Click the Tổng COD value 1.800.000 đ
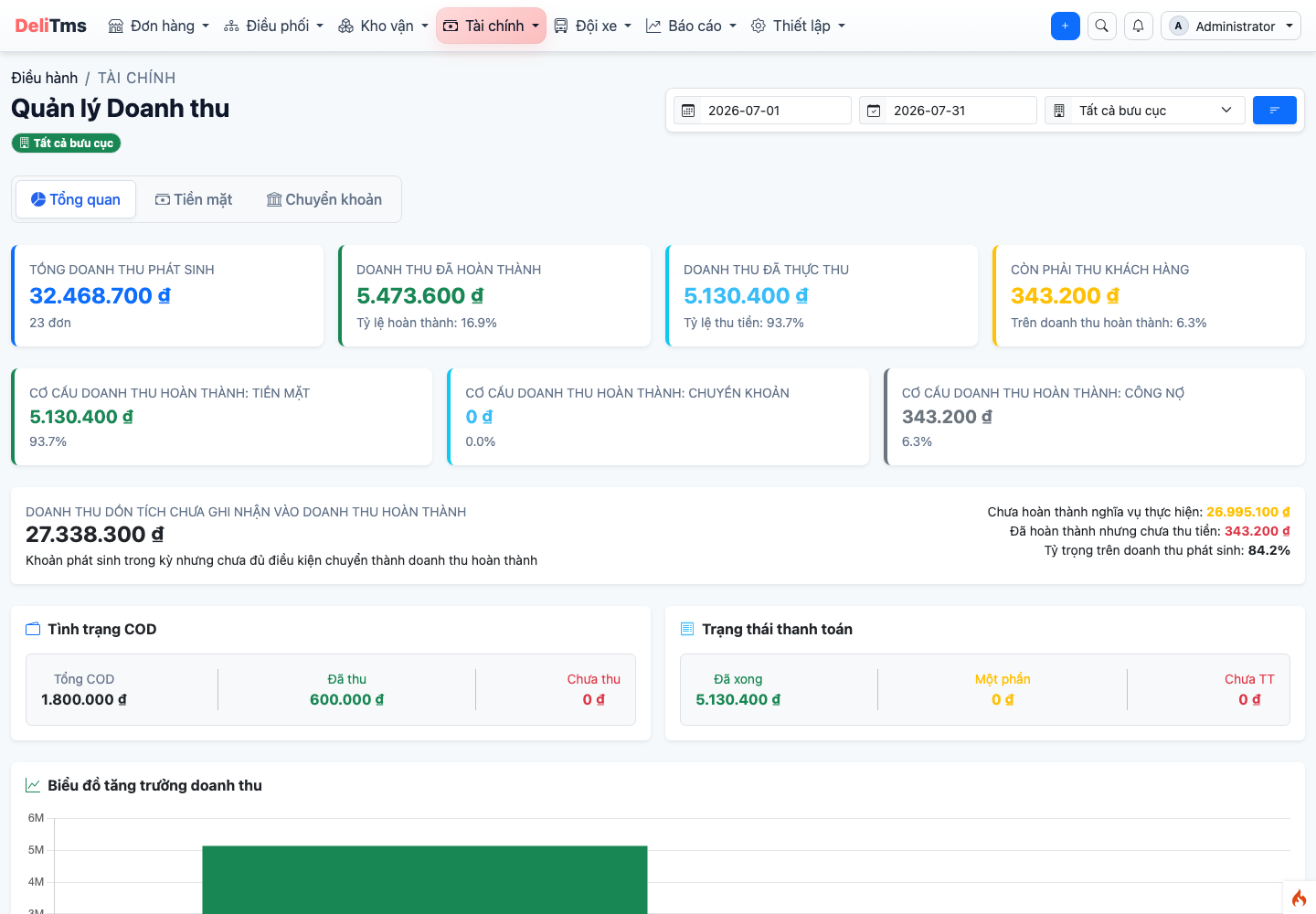Viewport: 1316px width, 914px height. pos(84,700)
